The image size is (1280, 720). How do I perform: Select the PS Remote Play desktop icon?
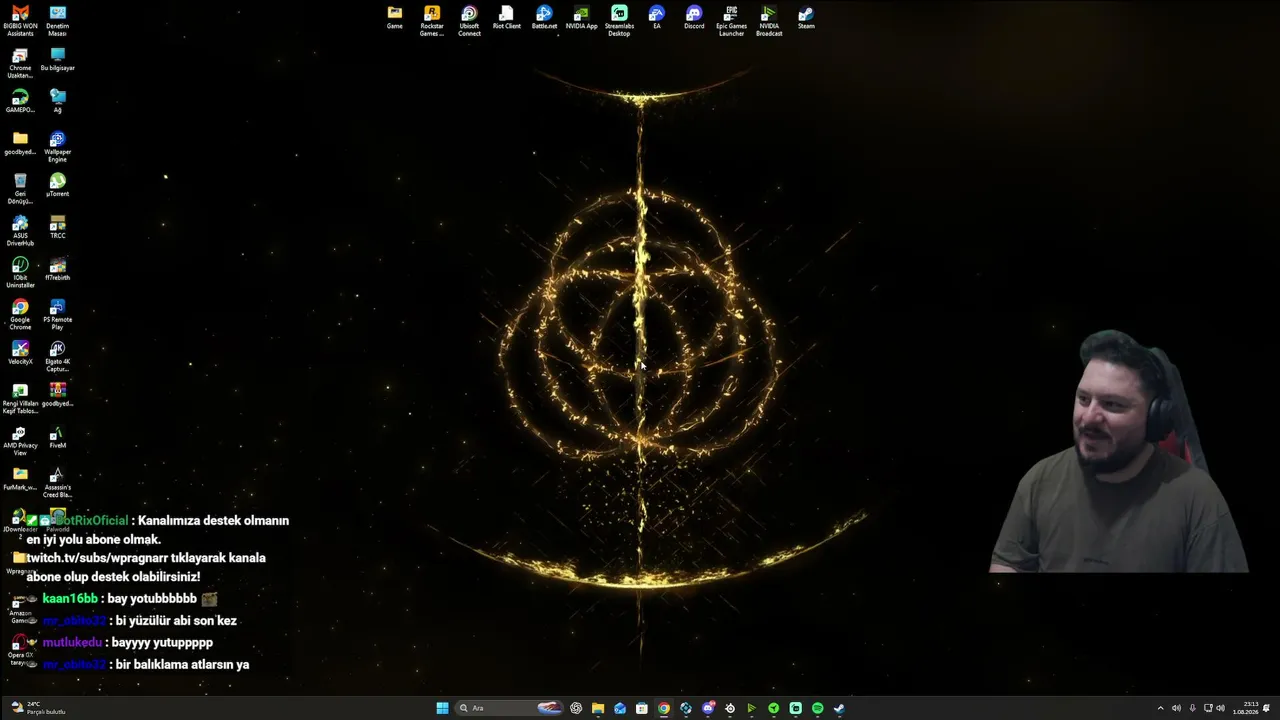click(58, 315)
